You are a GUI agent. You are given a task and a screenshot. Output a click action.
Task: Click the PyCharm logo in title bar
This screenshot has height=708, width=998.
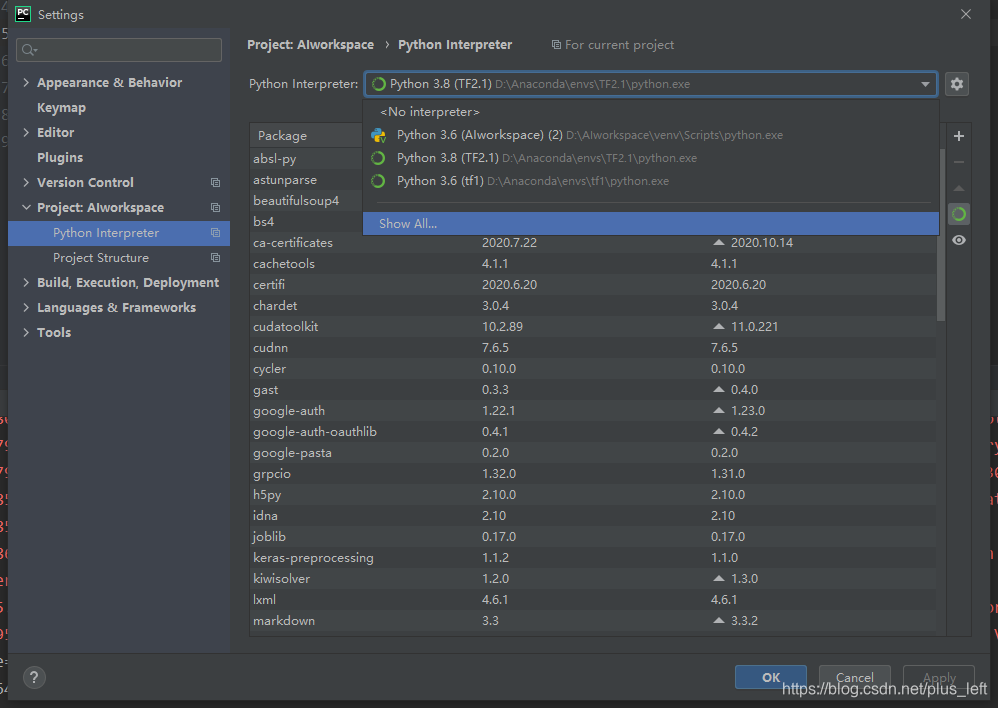(23, 14)
